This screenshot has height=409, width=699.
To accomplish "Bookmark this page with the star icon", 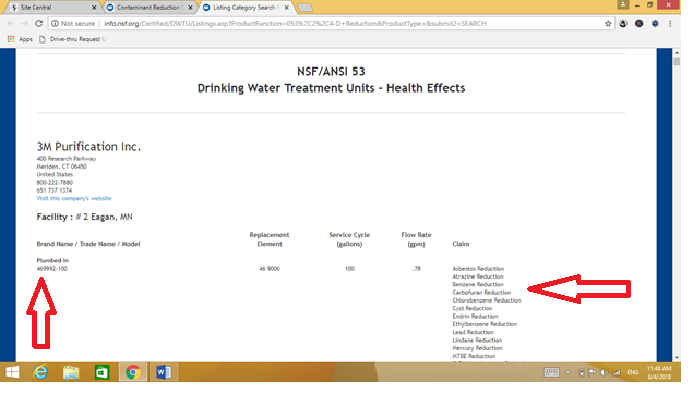I will [x=608, y=24].
